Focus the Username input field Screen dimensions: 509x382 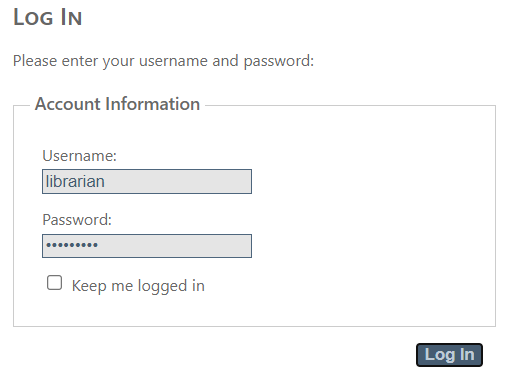pos(147,181)
